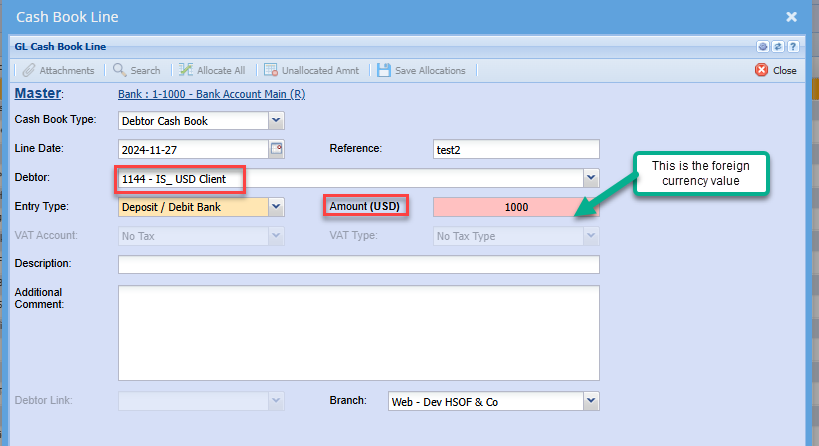Click the VAT Account No Tax dropdown

tap(201, 236)
